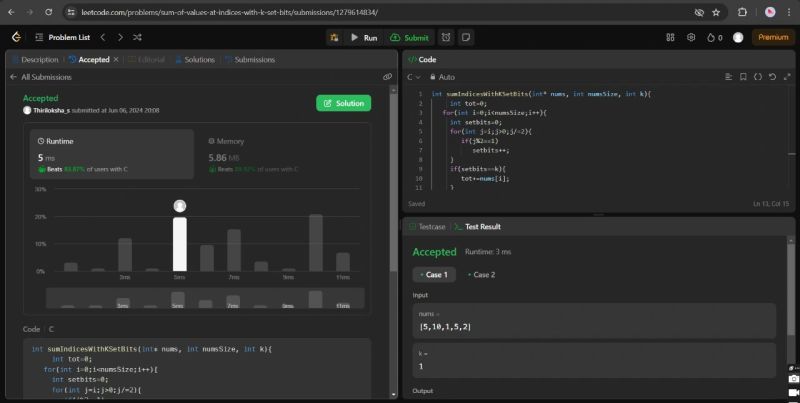
Task: Open the LeetCode home logo
Action: 16,37
